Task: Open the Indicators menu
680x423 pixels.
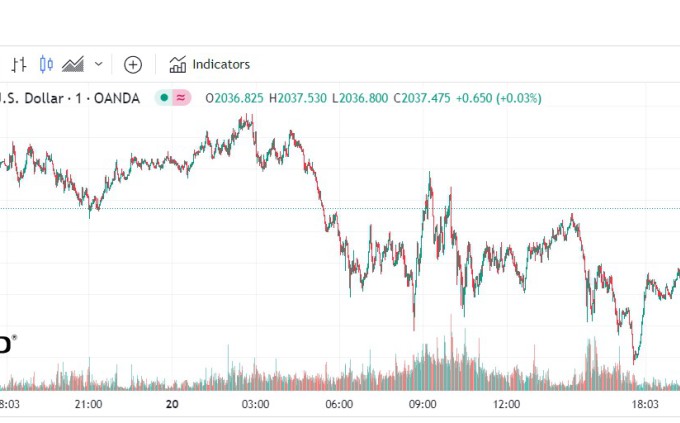Action: point(209,64)
